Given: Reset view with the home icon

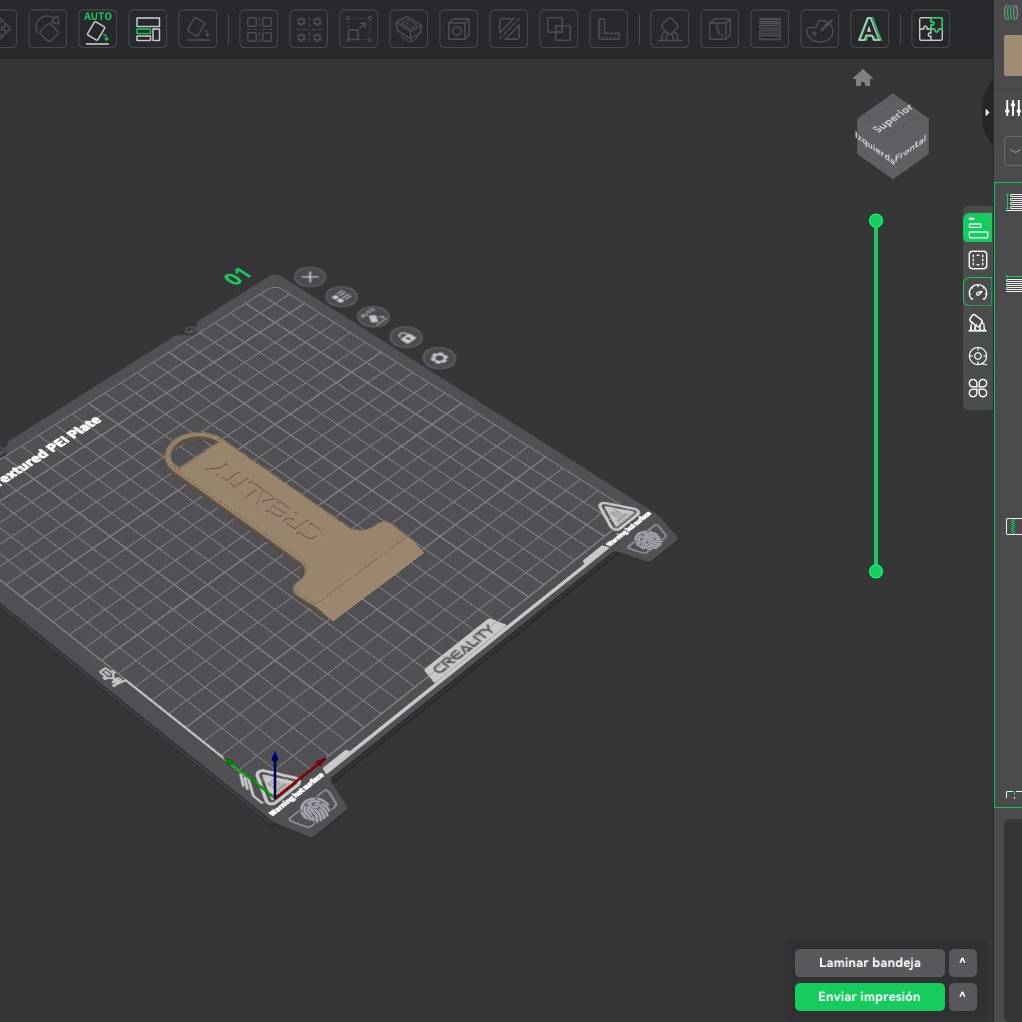Looking at the screenshot, I should click(x=863, y=78).
